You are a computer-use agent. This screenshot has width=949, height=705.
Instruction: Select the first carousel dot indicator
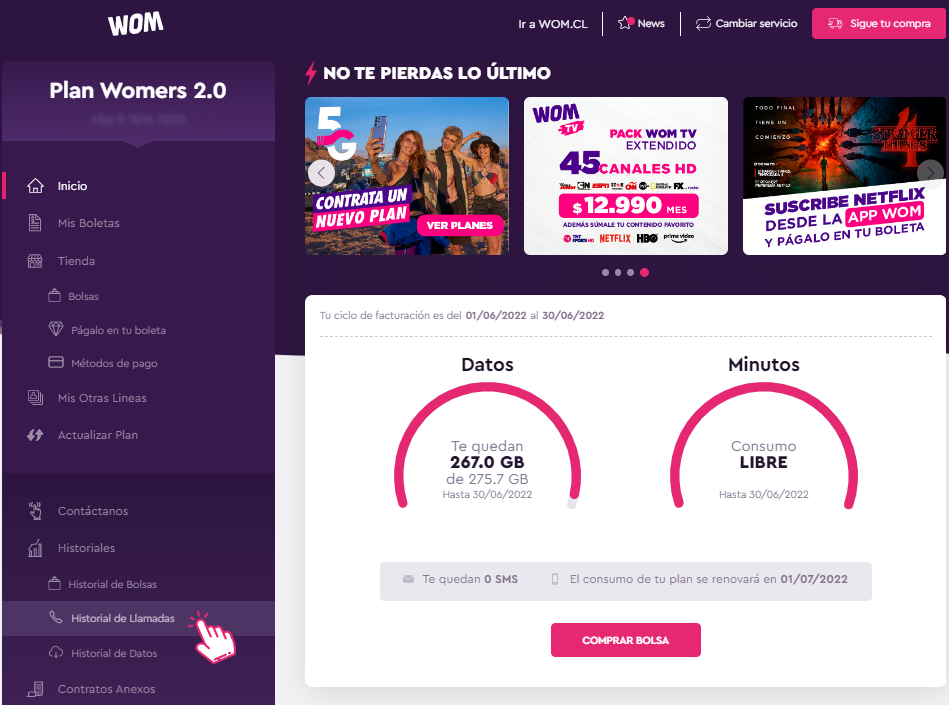[605, 272]
